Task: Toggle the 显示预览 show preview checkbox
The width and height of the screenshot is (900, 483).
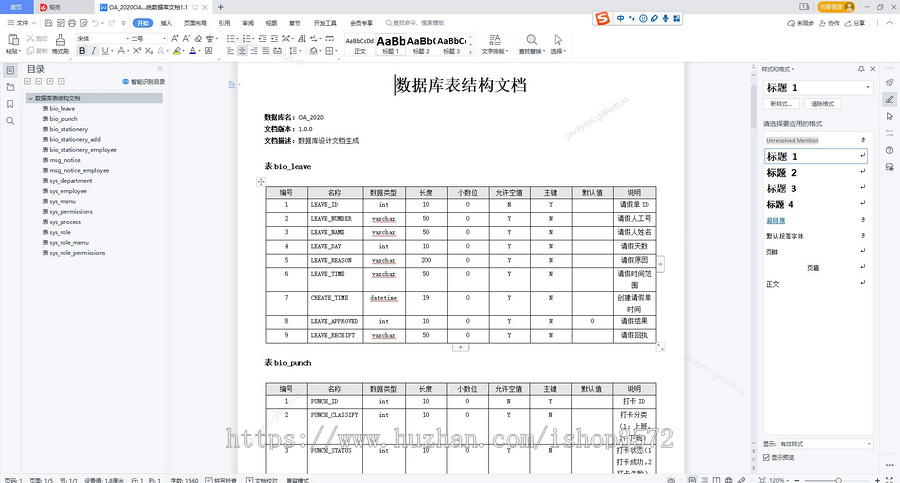Action: (x=766, y=457)
